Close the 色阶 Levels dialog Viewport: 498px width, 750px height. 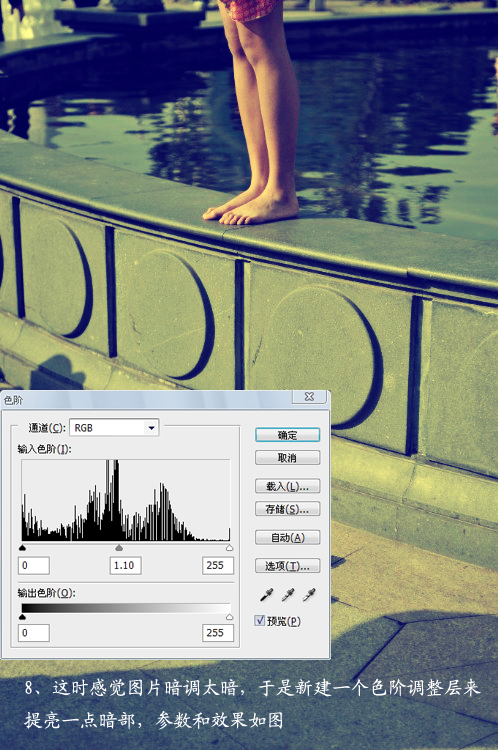pyautogui.click(x=310, y=397)
